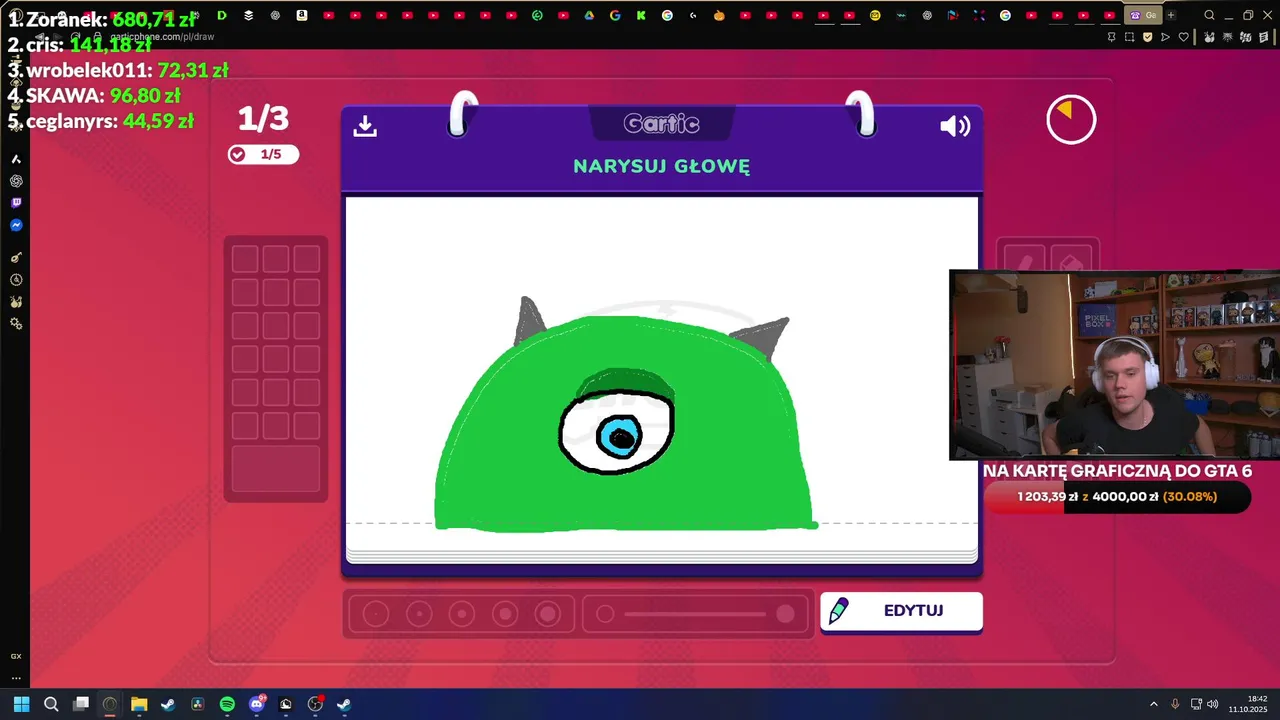Open Twitch from the Opera sidebar
This screenshot has height=720, width=1280.
pos(16,203)
